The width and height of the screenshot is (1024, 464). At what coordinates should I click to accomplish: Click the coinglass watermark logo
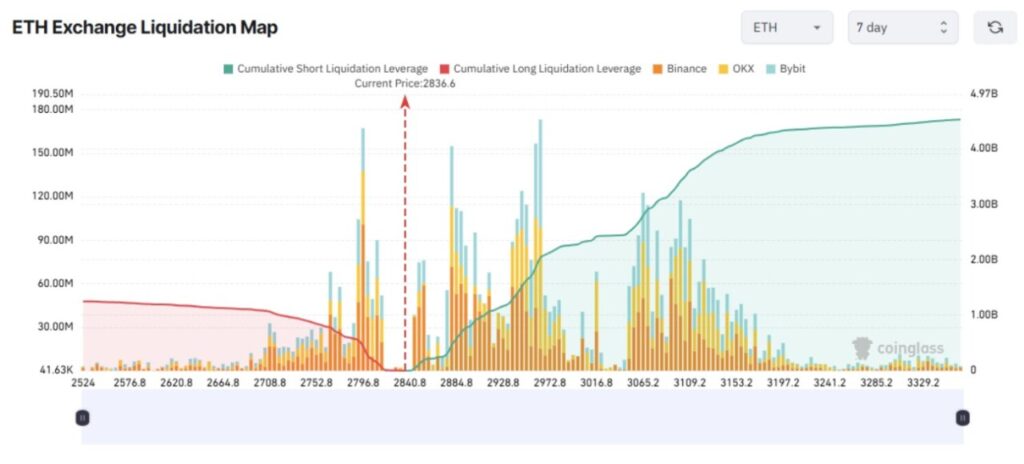pos(898,348)
